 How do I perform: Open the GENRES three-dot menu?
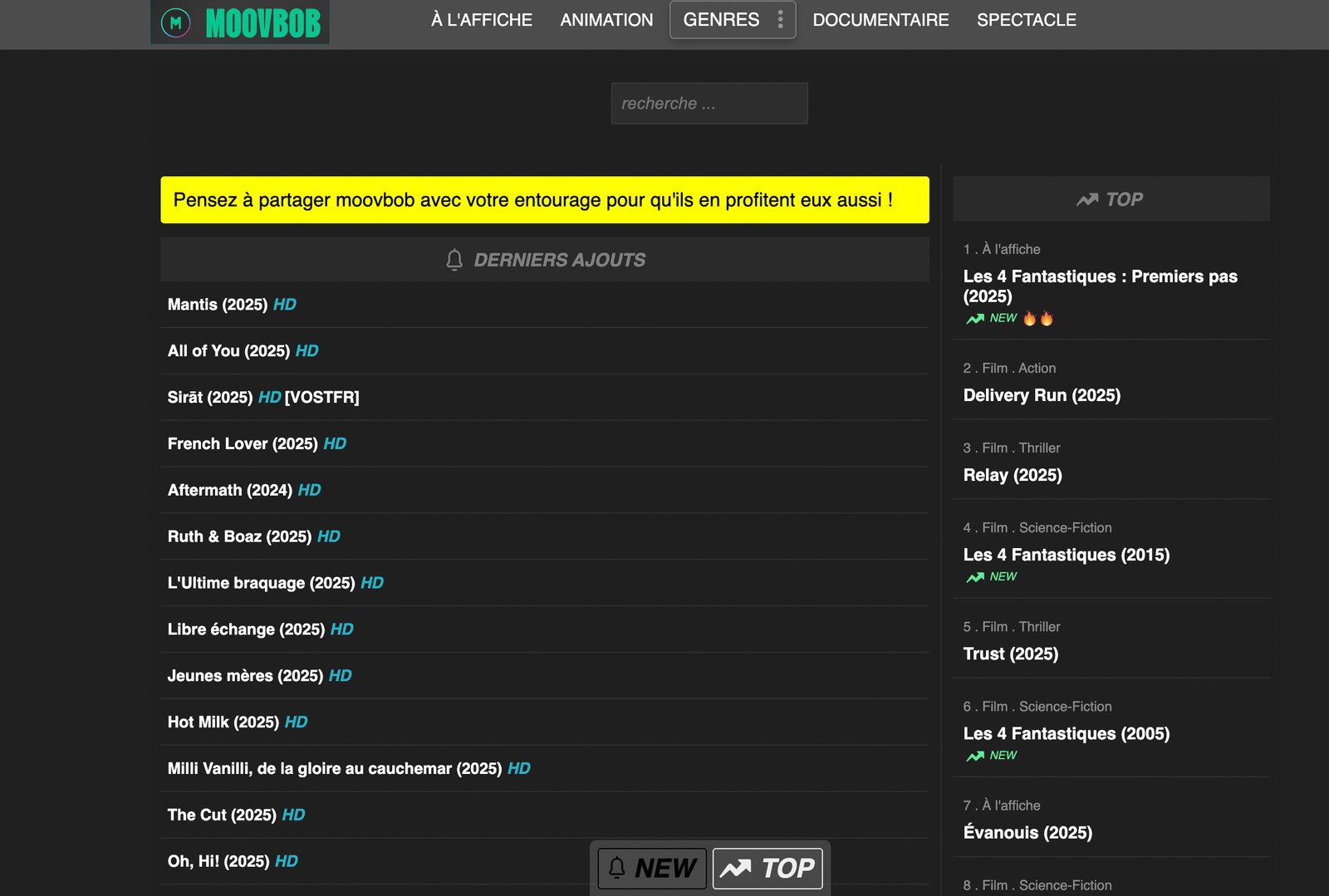click(780, 20)
